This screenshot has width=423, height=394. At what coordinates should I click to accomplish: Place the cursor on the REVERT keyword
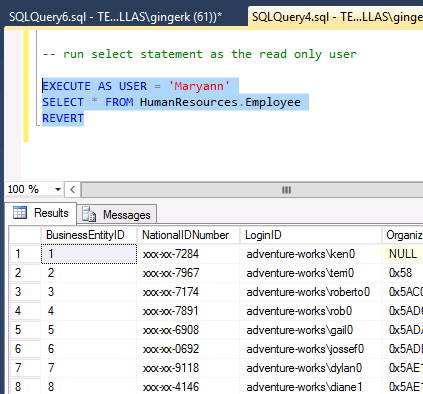coord(63,118)
